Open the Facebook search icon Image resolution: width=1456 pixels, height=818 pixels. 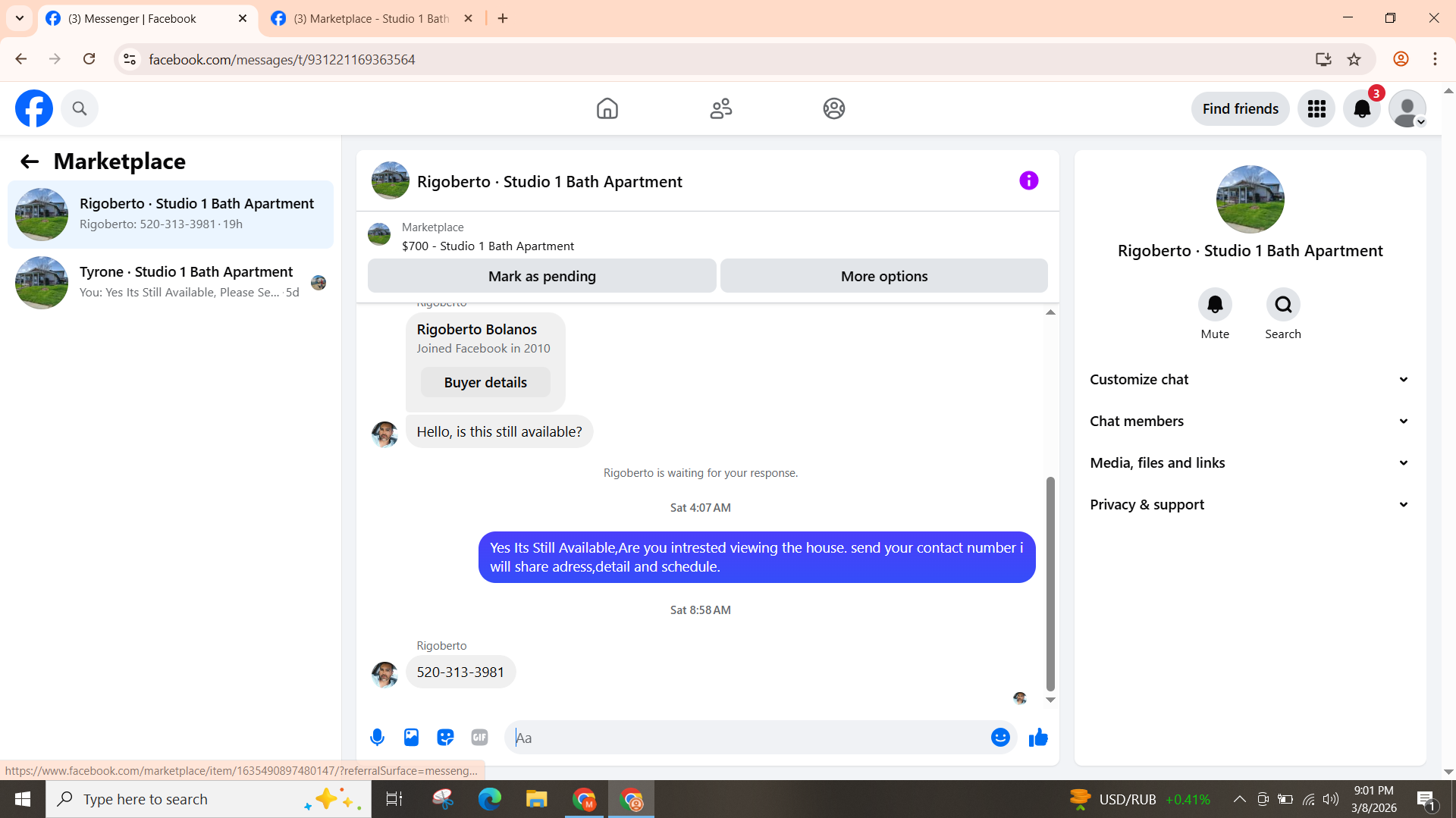80,108
